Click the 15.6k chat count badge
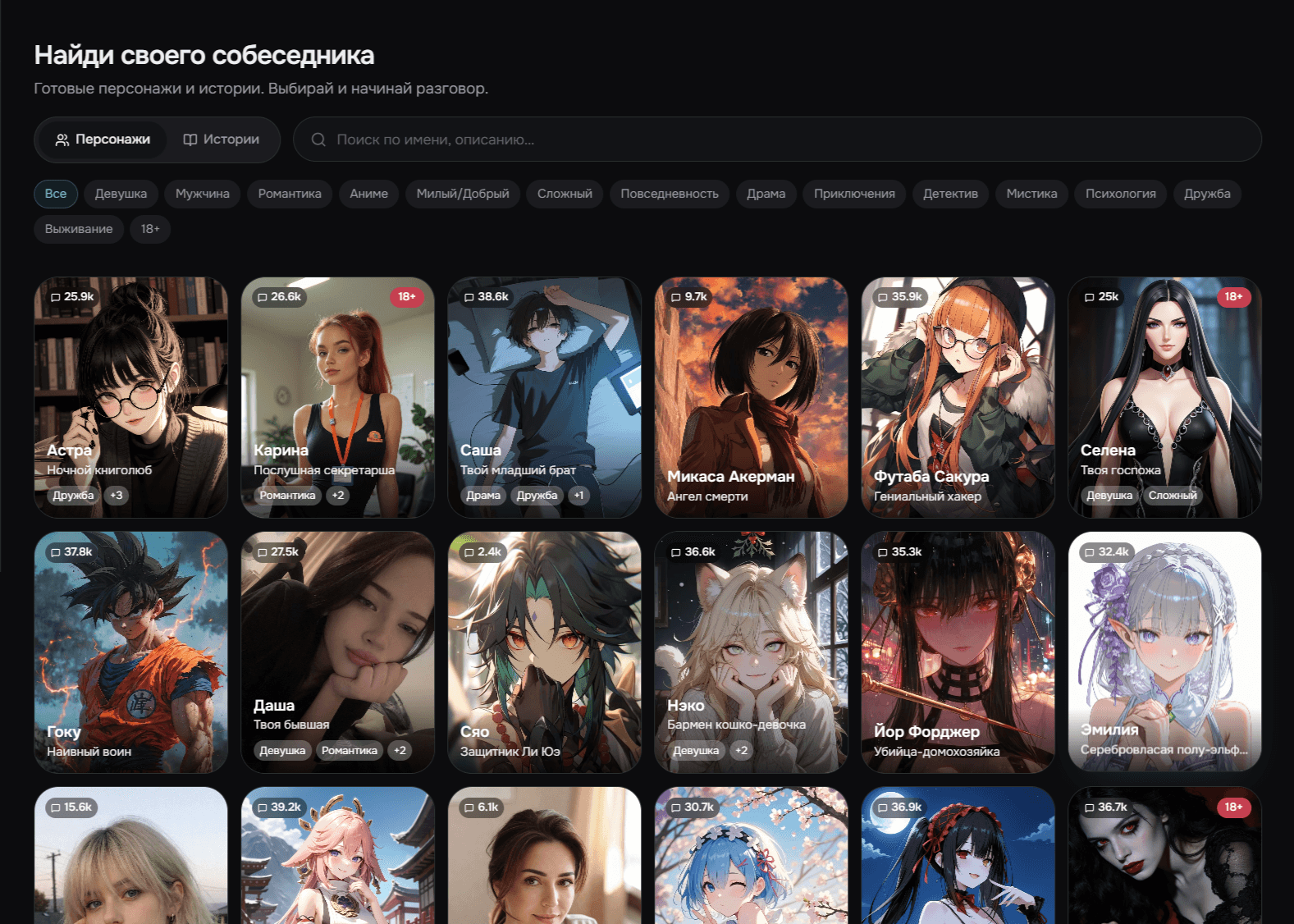The height and width of the screenshot is (924, 1294). click(x=72, y=807)
